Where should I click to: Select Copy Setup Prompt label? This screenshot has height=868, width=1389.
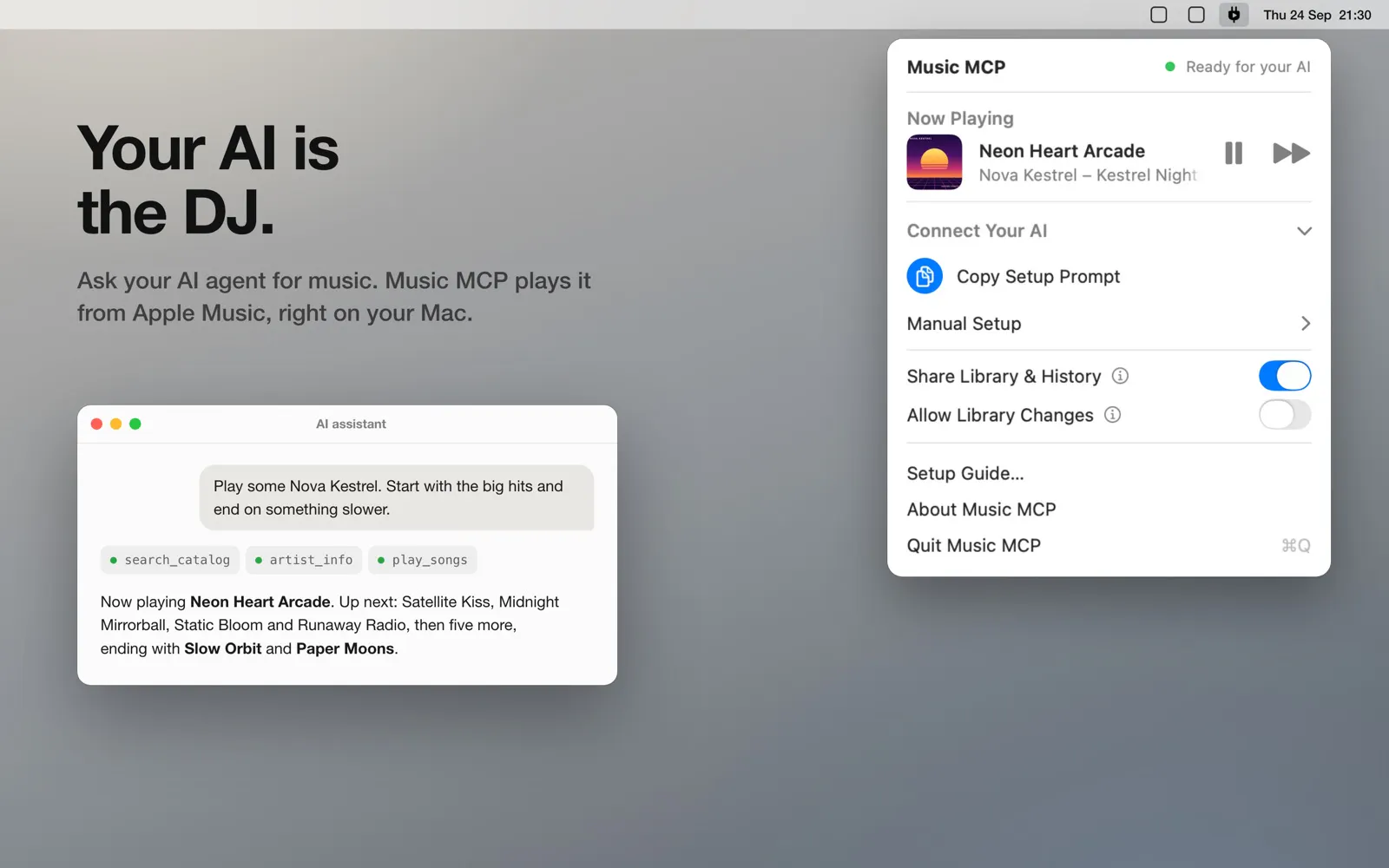point(1038,276)
